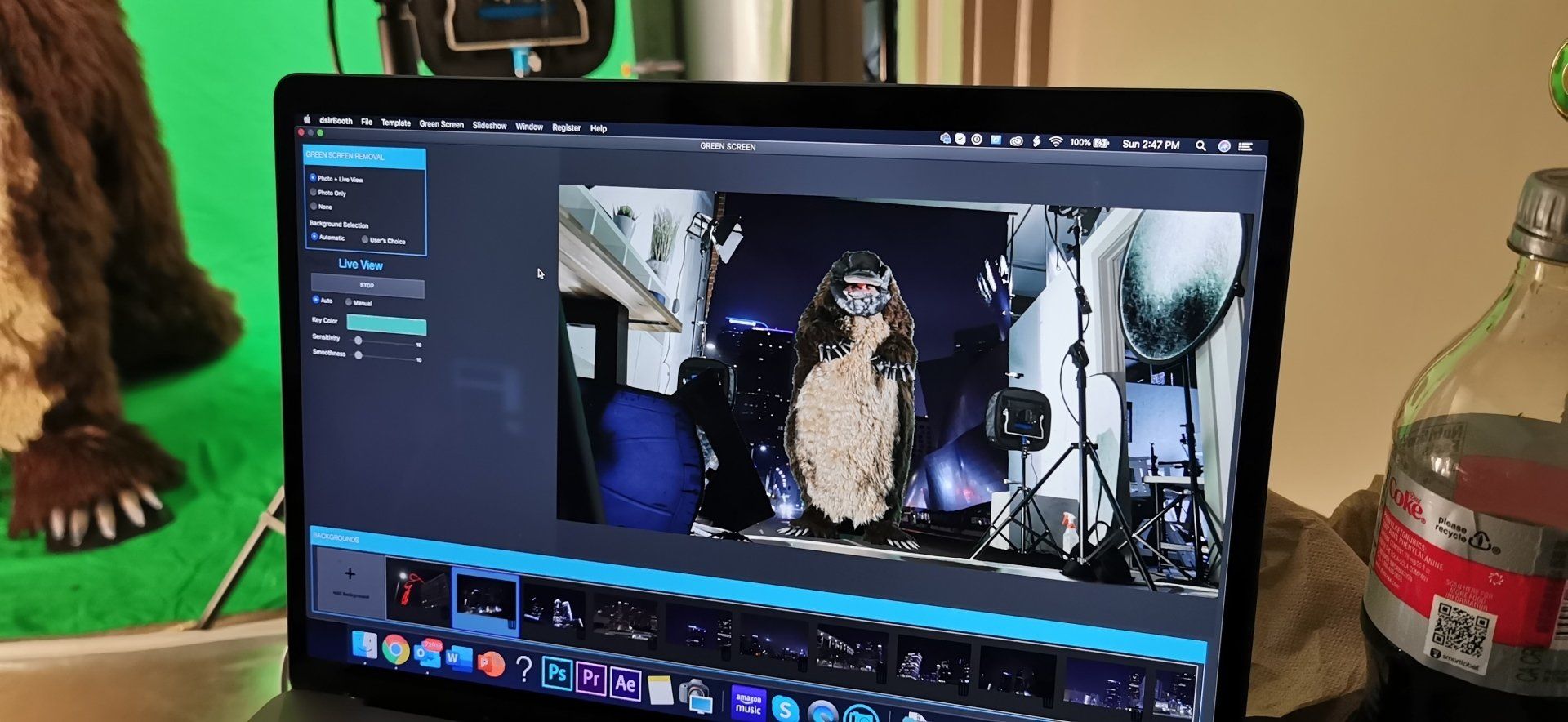The width and height of the screenshot is (1568, 722).
Task: Activate Siri from the menu bar
Action: pyautogui.click(x=1223, y=146)
